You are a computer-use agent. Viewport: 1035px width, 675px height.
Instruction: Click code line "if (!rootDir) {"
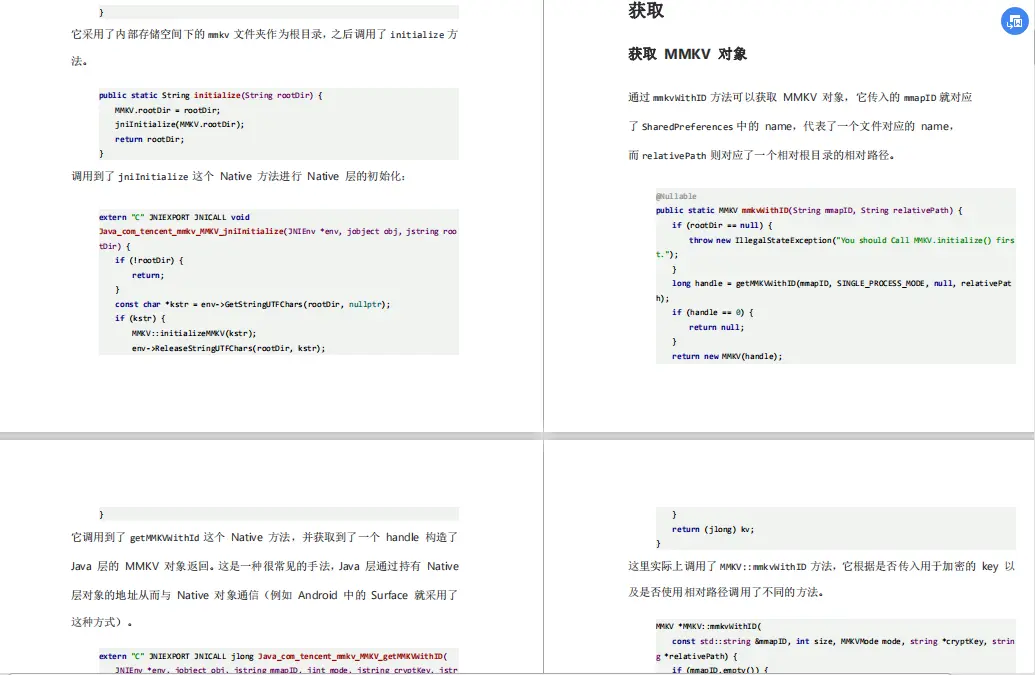(149, 260)
